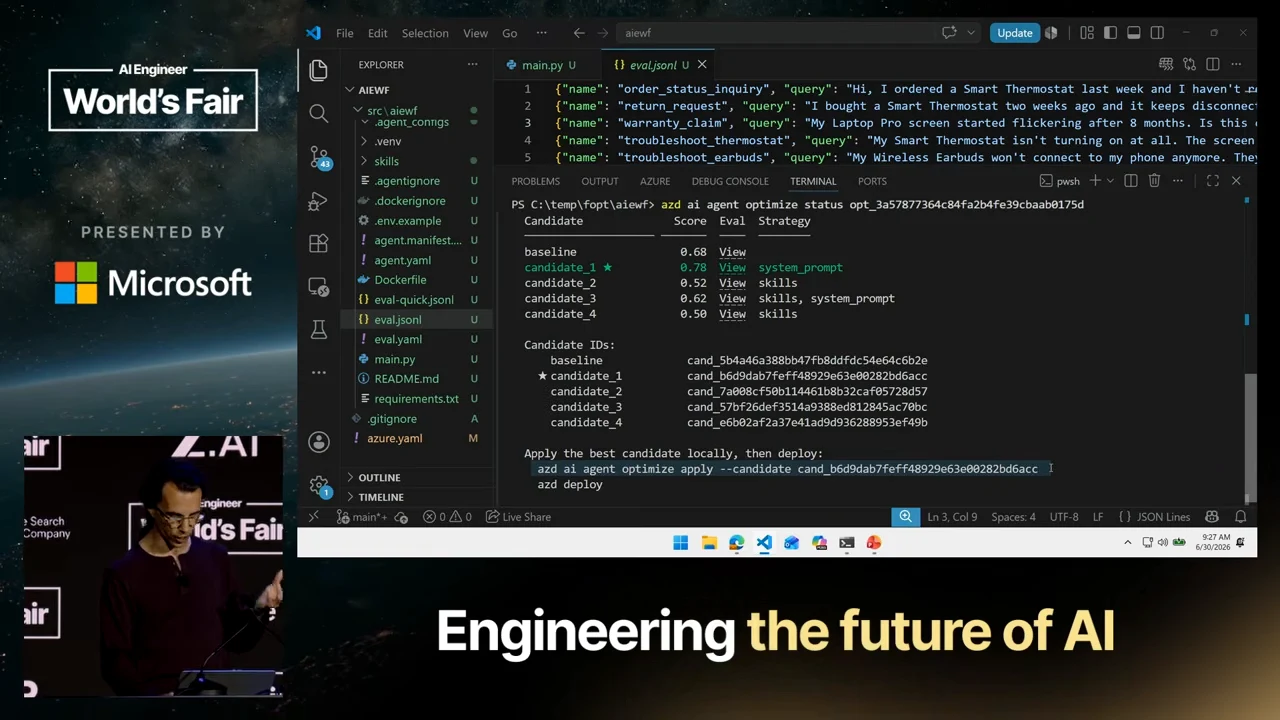Viewport: 1280px width, 720px height.
Task: Open azure.yaml in the explorer
Action: [x=394, y=438]
